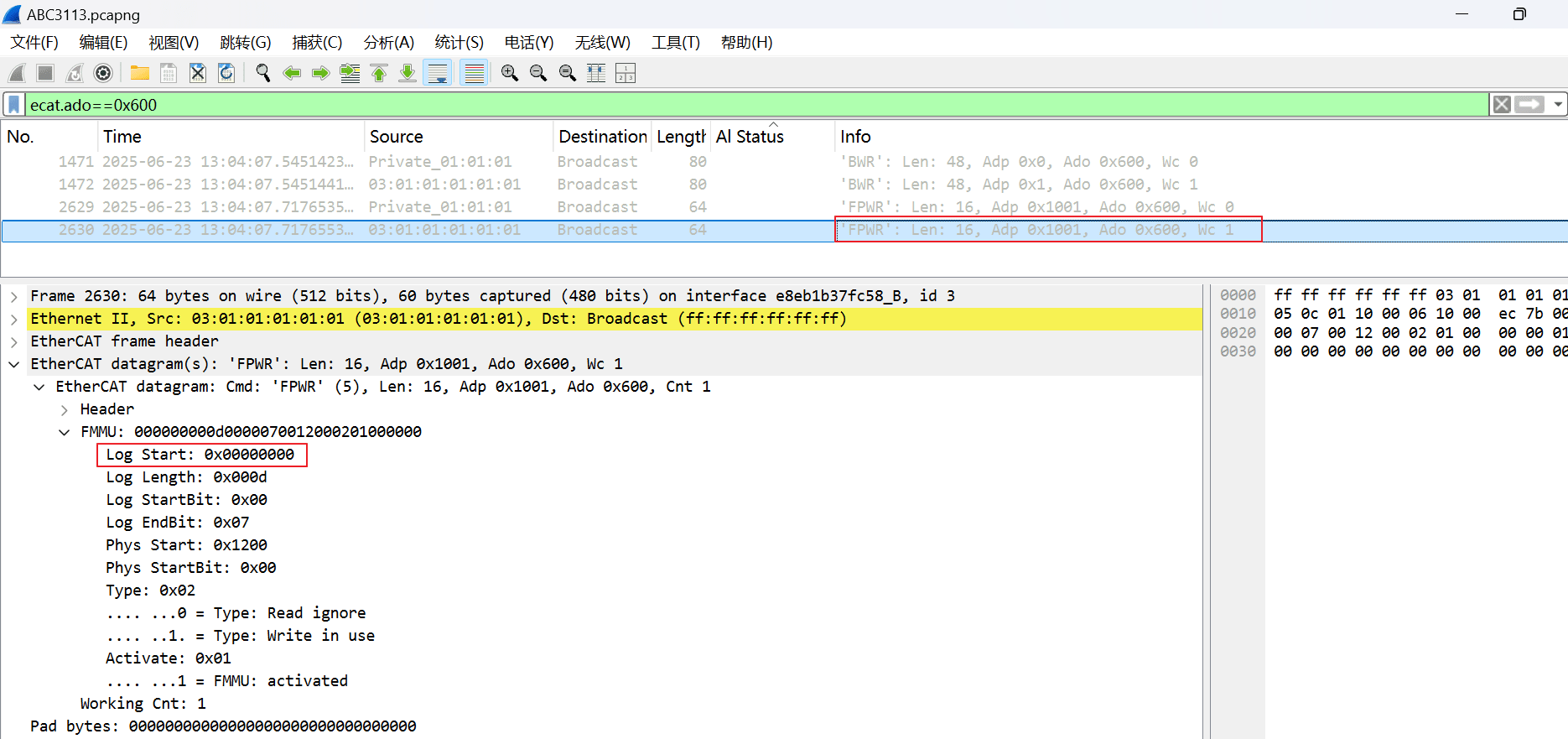The height and width of the screenshot is (739, 1568).
Task: Select the Log Length: 0x000d field
Action: pyautogui.click(x=186, y=477)
